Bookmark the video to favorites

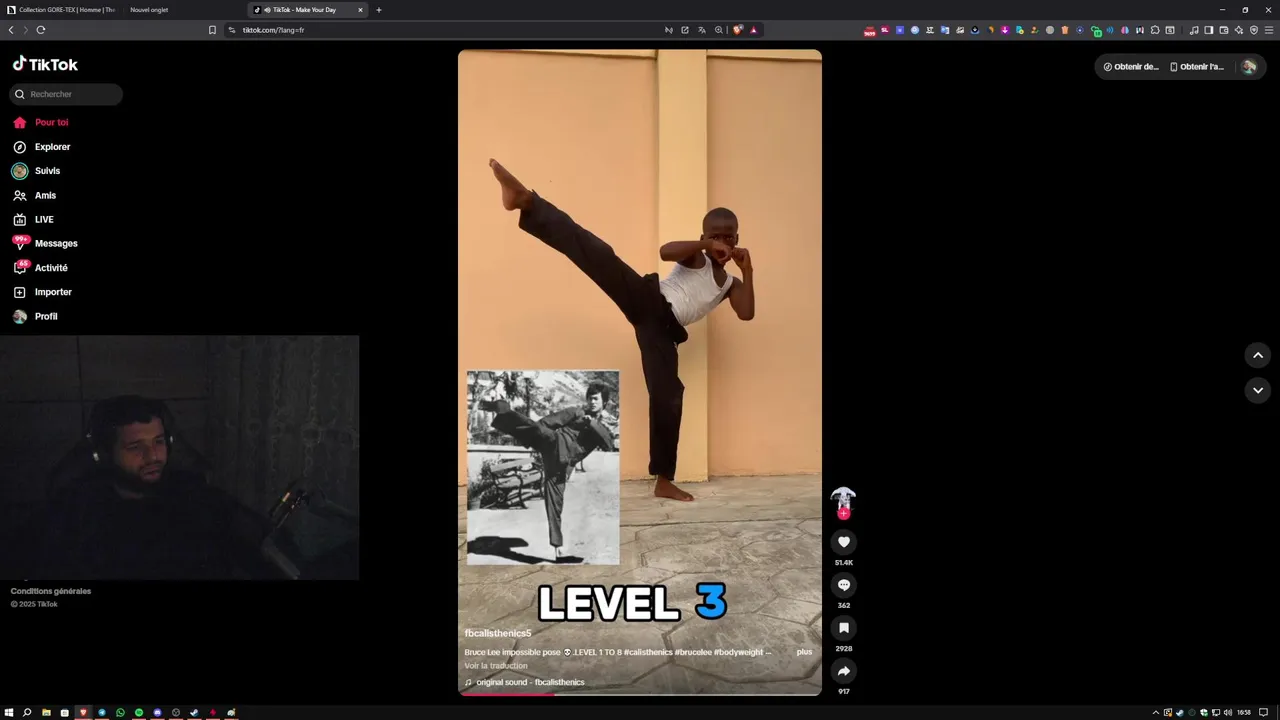(843, 628)
